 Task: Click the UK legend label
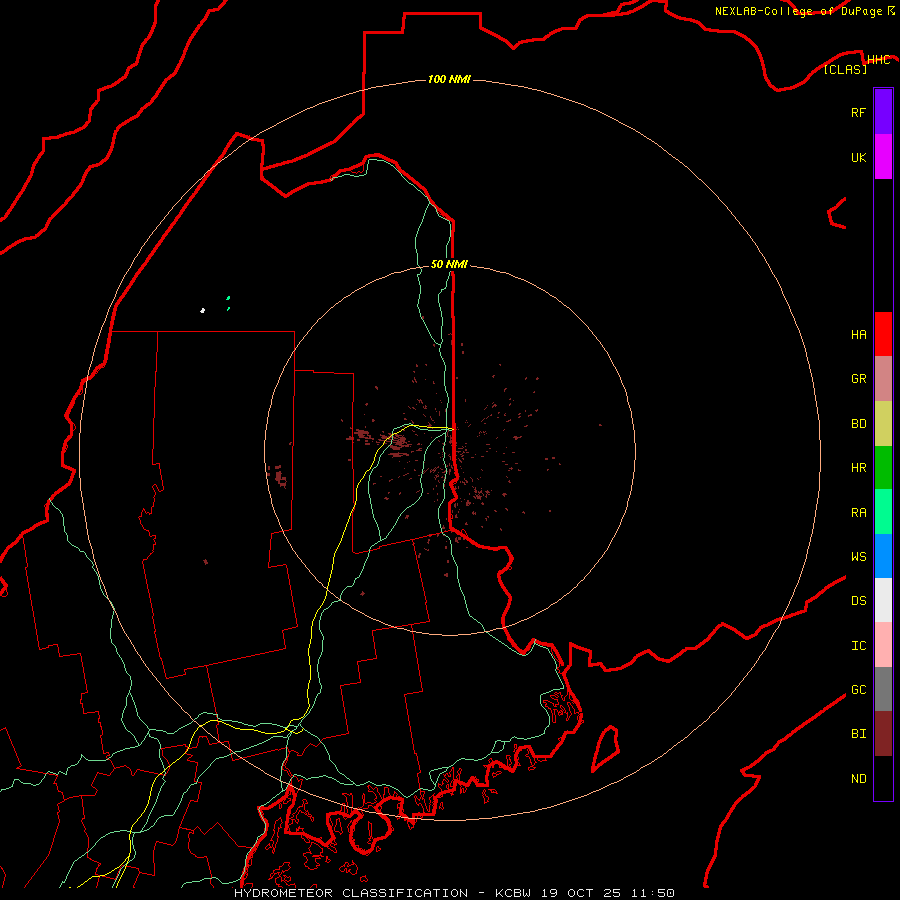[x=858, y=157]
